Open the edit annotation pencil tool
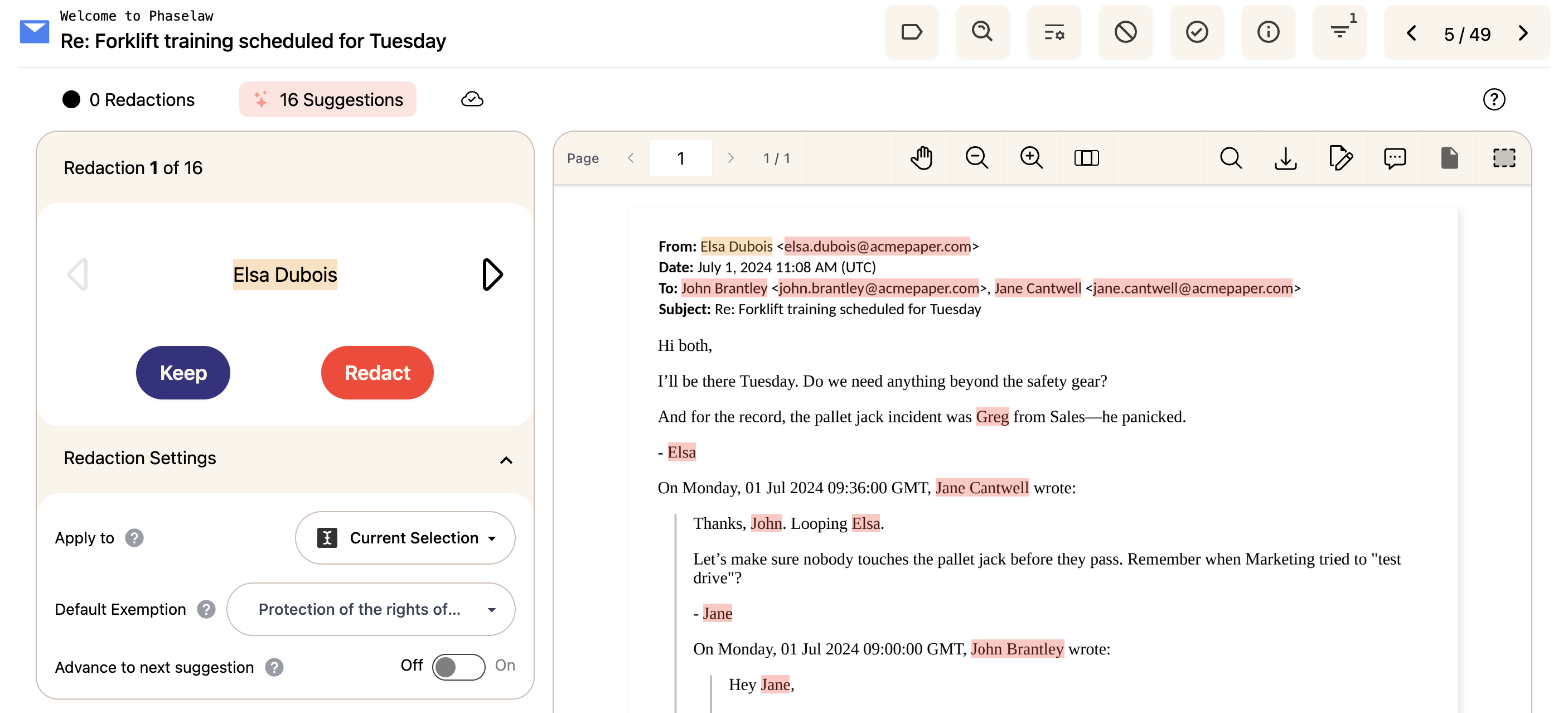The width and height of the screenshot is (1568, 713). pos(1340,158)
